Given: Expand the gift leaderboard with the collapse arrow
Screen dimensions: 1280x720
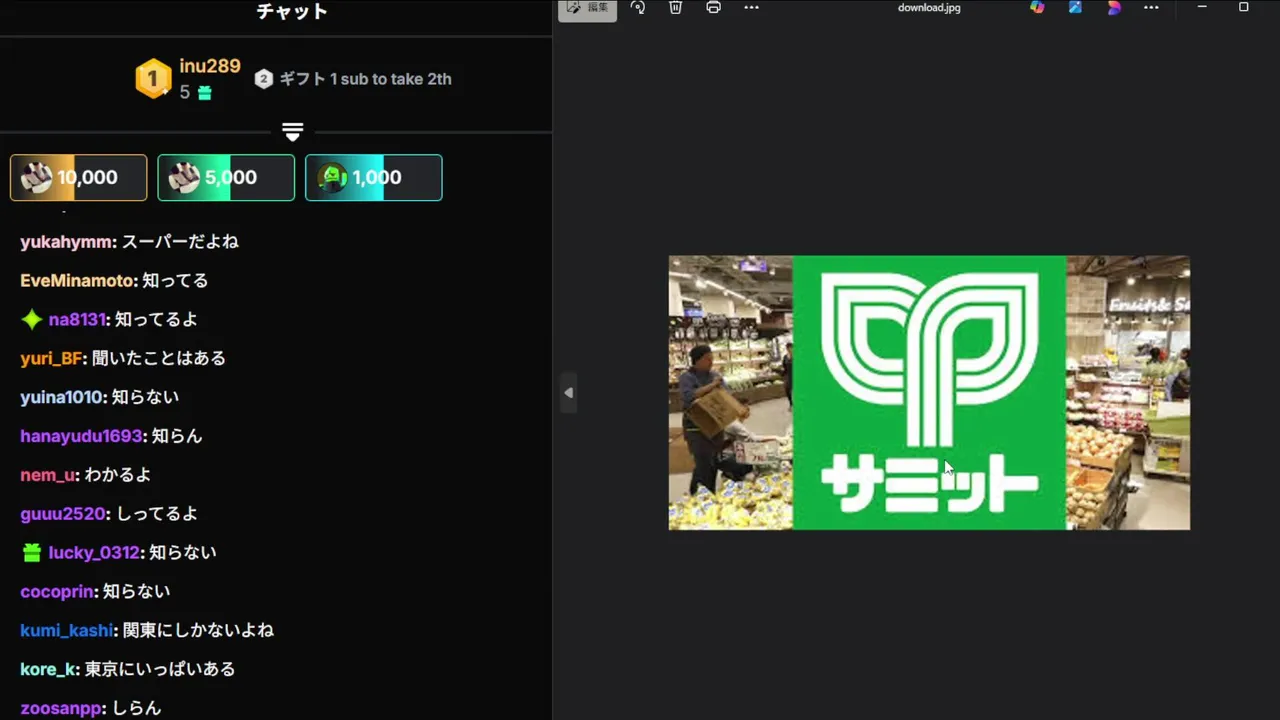Looking at the screenshot, I should pos(292,132).
